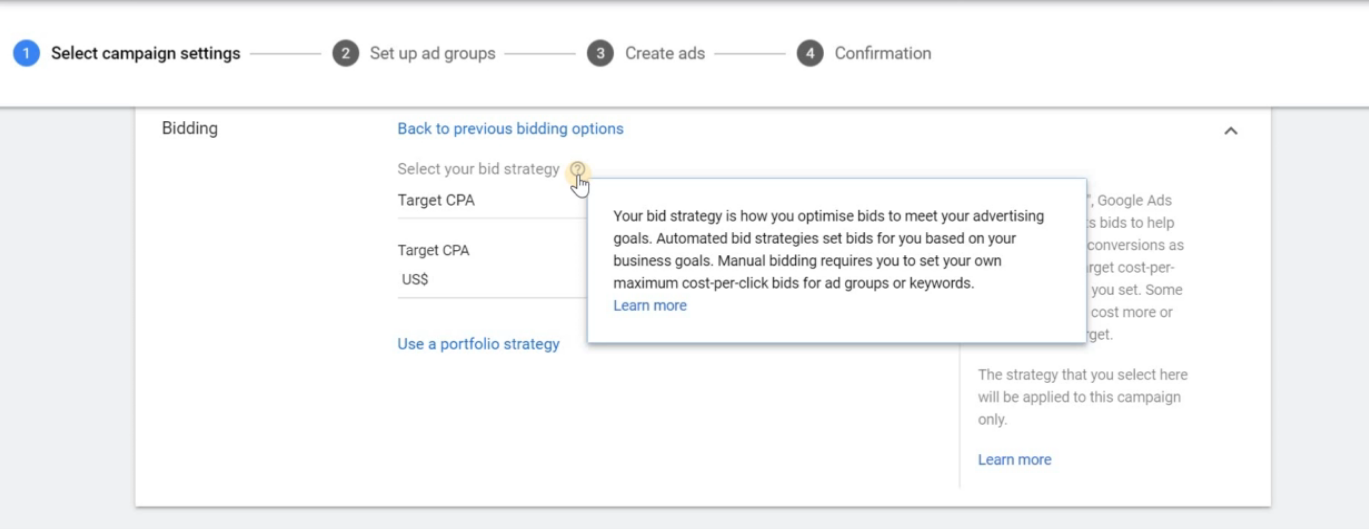Click the bid strategy help question mark
Screen dimensions: 1369x529
tap(578, 169)
